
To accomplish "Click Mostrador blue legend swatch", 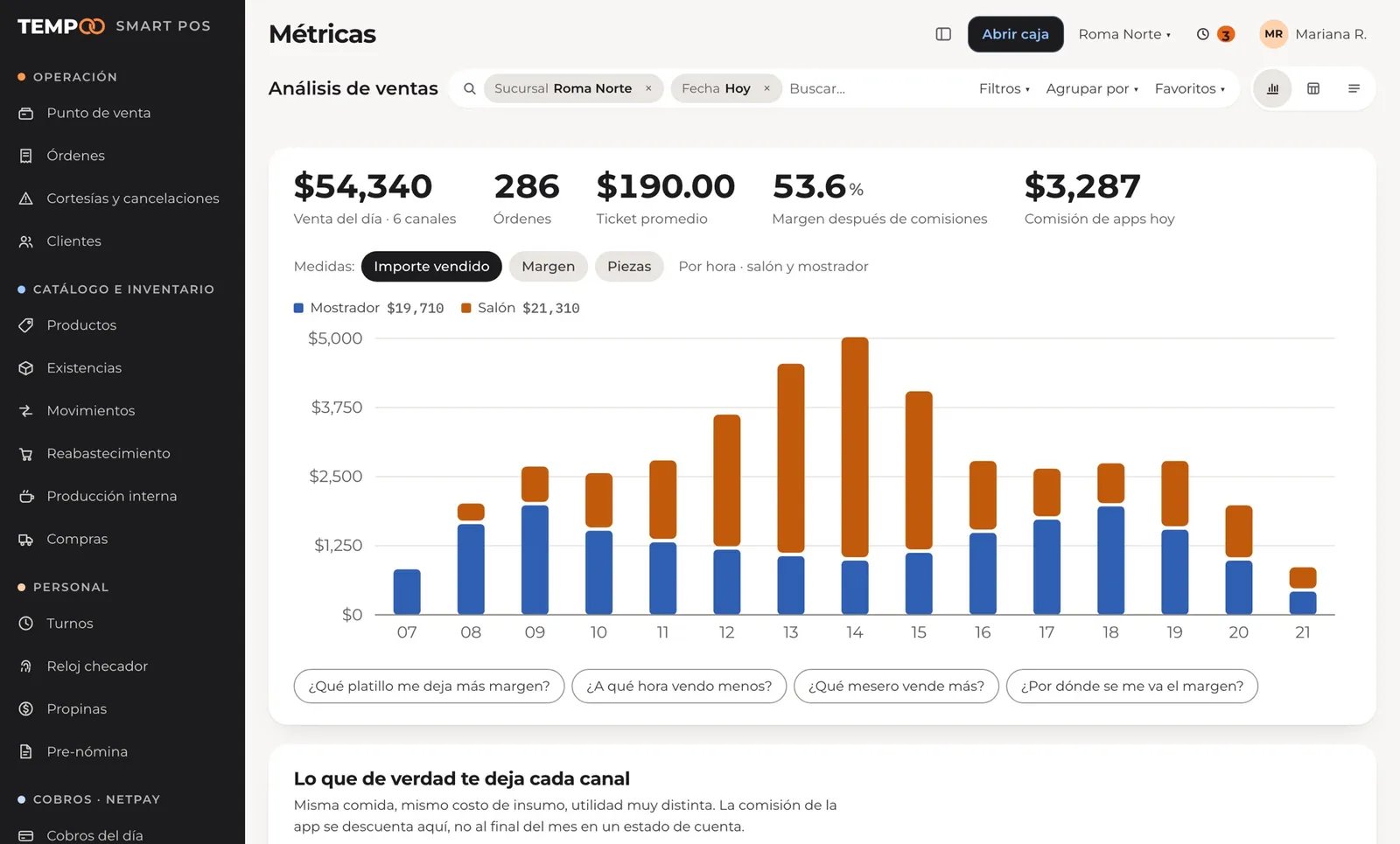I will click(298, 308).
